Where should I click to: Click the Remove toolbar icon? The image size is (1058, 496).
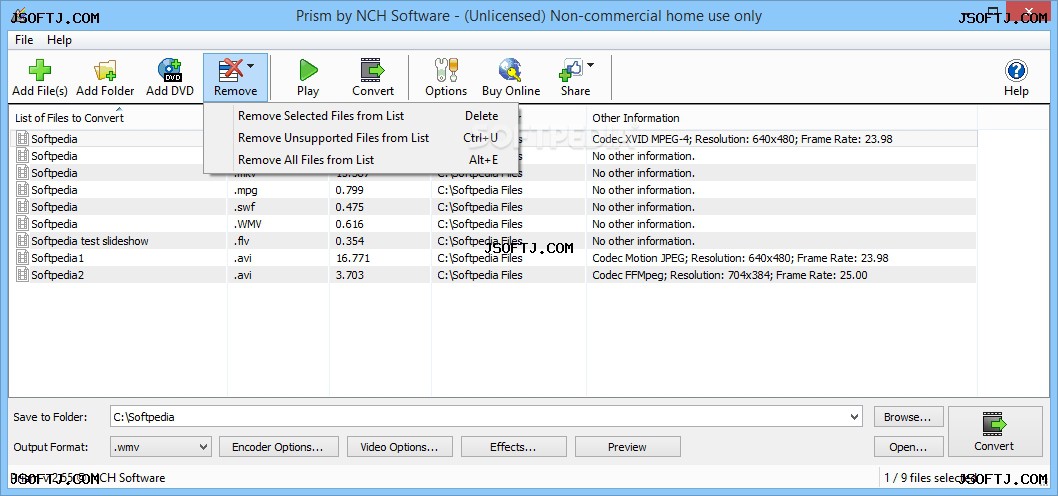click(231, 70)
